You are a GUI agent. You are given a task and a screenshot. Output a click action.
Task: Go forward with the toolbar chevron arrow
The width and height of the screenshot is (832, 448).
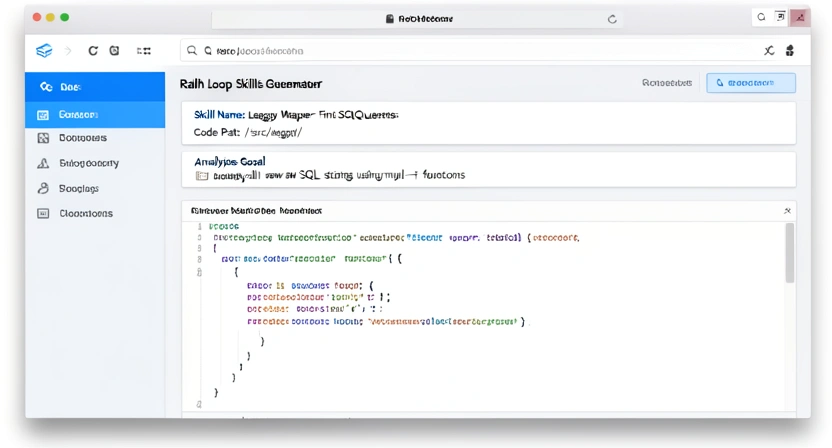point(68,51)
